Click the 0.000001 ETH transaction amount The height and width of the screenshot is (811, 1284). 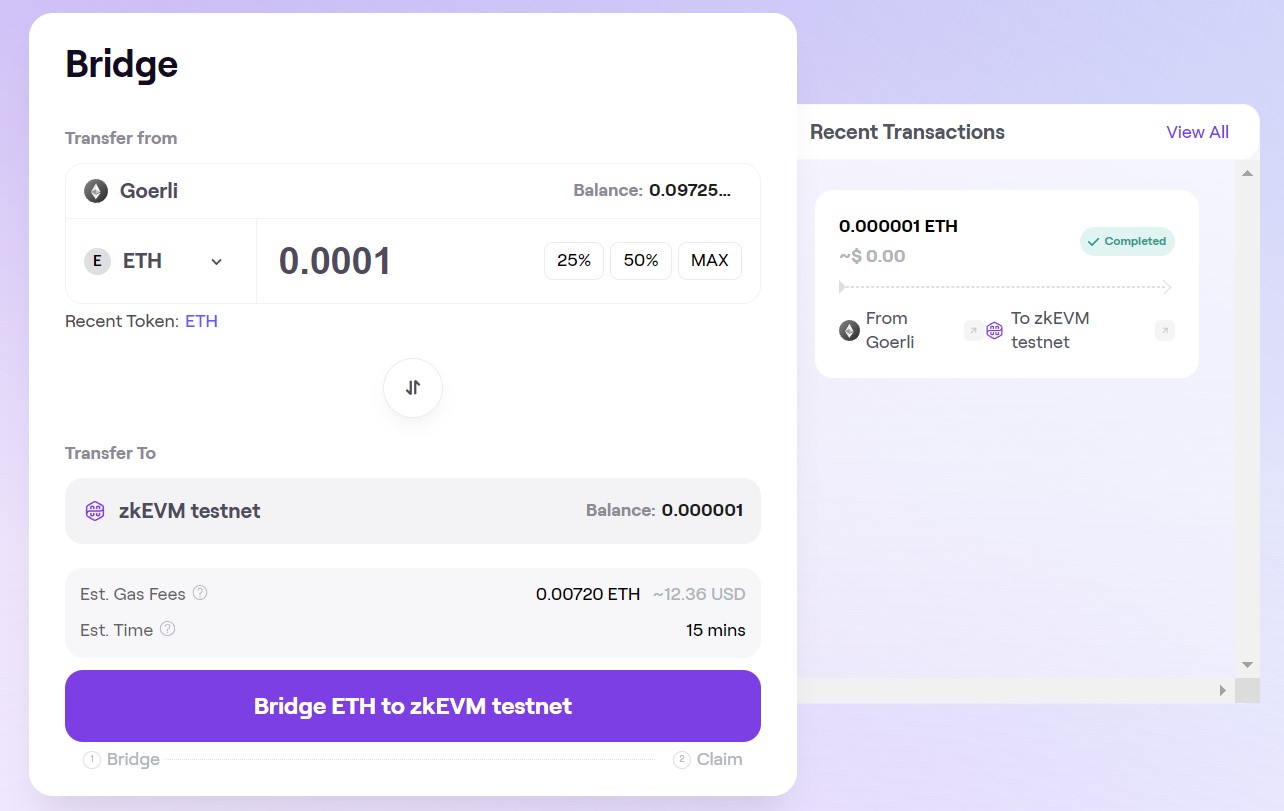(x=898, y=226)
